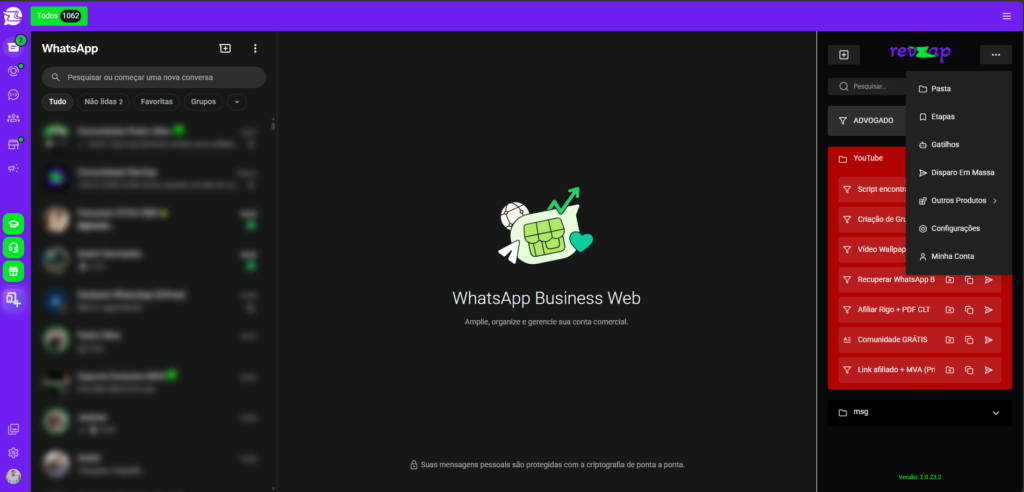The height and width of the screenshot is (492, 1024).
Task: Open the settings gear in left sidebar
Action: pyautogui.click(x=14, y=453)
